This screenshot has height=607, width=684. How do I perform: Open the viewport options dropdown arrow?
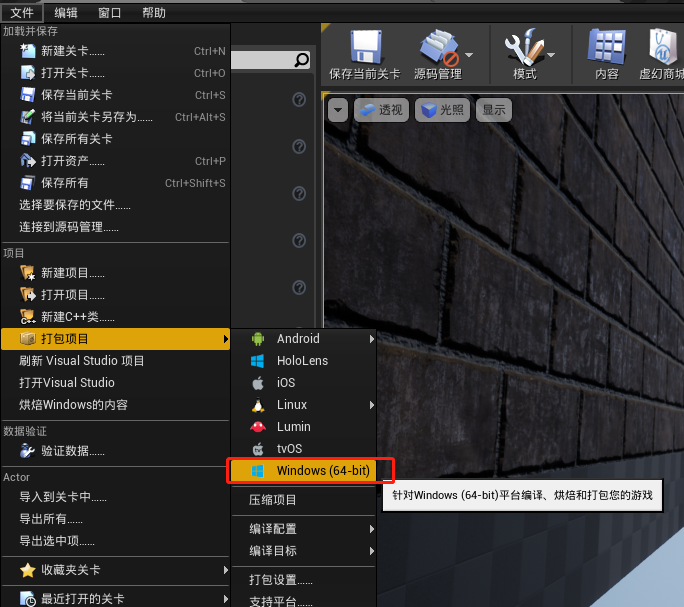(338, 110)
